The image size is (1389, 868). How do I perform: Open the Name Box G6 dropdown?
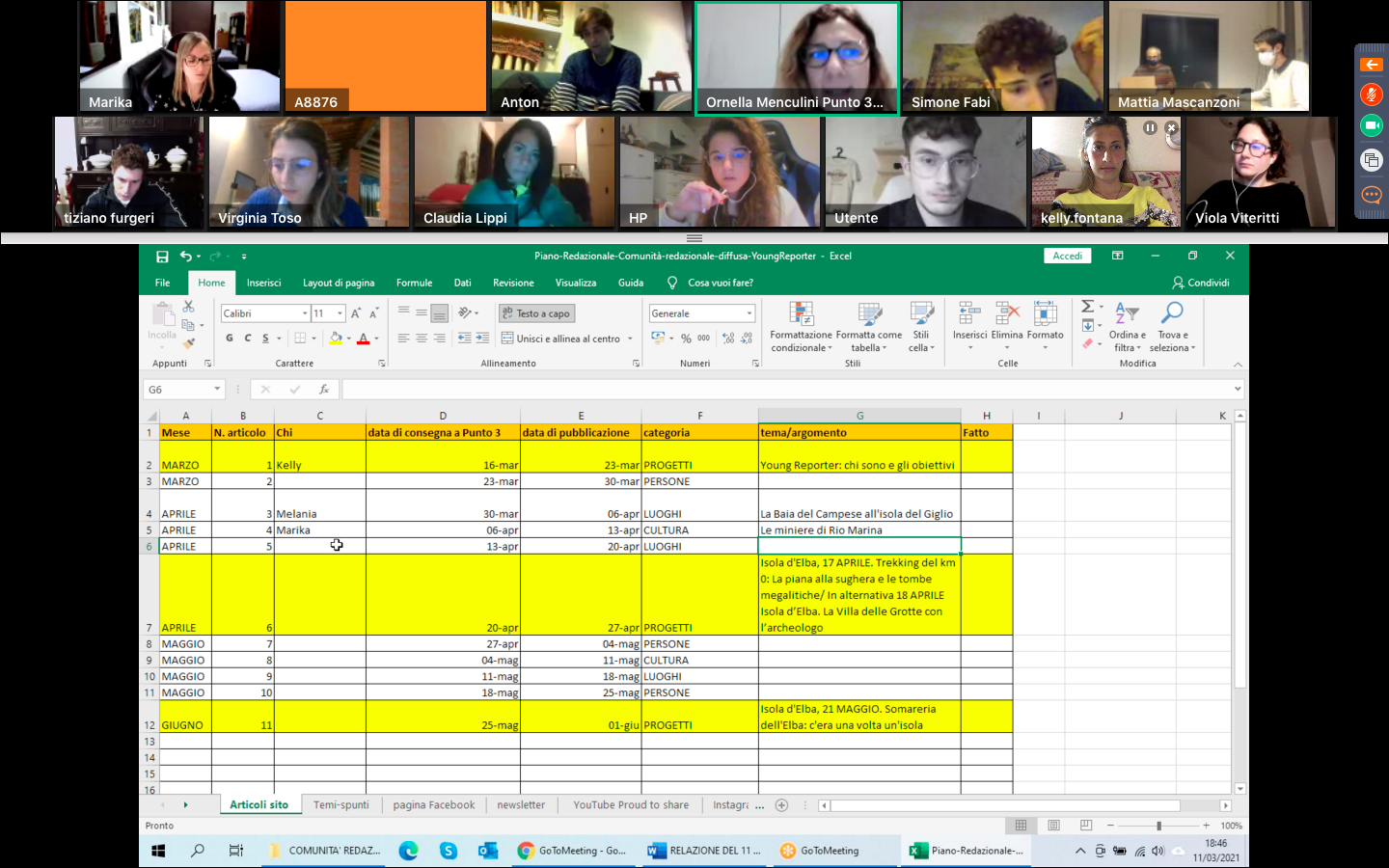217,390
